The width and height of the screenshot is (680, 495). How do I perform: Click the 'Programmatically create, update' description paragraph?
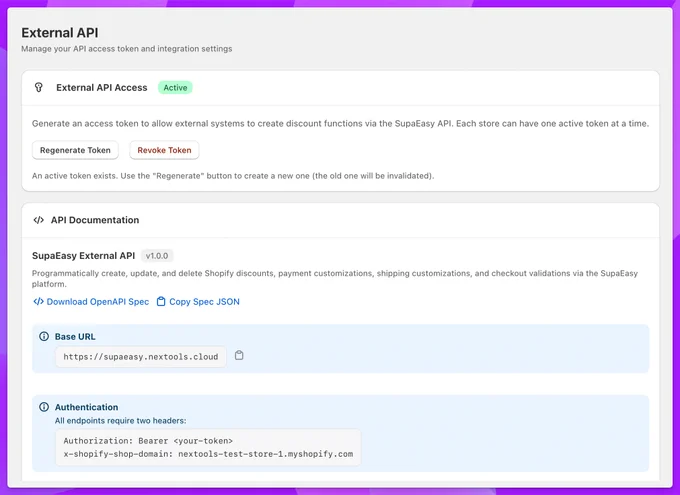[x=335, y=279]
